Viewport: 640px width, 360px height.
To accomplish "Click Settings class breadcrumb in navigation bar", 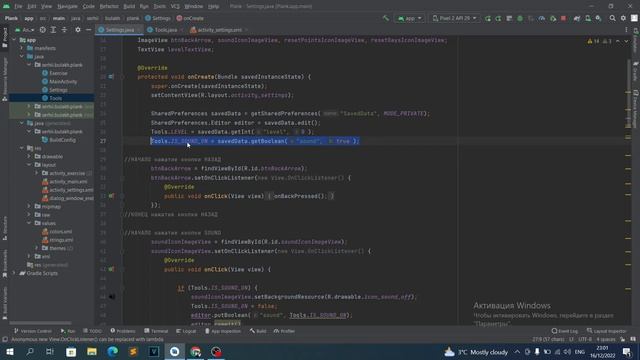I will tap(158, 18).
